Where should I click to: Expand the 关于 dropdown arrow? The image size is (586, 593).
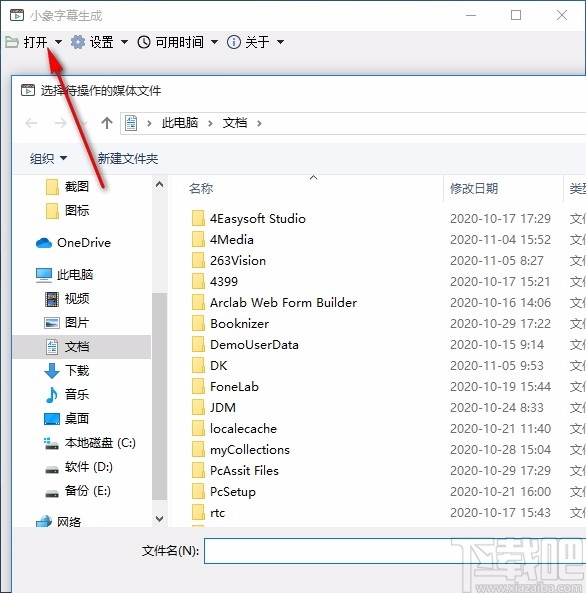(280, 42)
